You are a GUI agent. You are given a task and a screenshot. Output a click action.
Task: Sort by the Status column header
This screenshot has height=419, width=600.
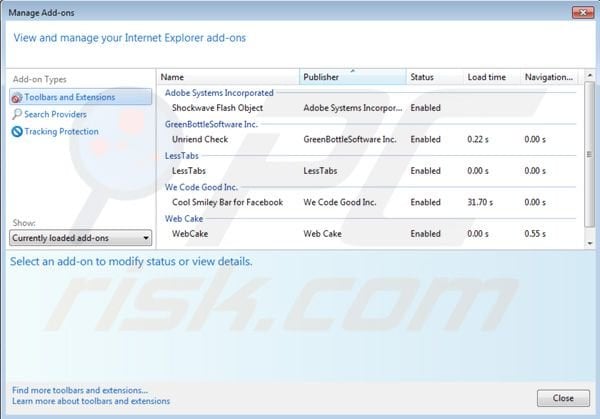435,77
